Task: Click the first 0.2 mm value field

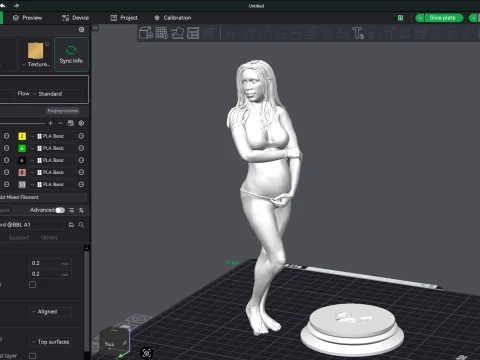Action: coord(50,263)
